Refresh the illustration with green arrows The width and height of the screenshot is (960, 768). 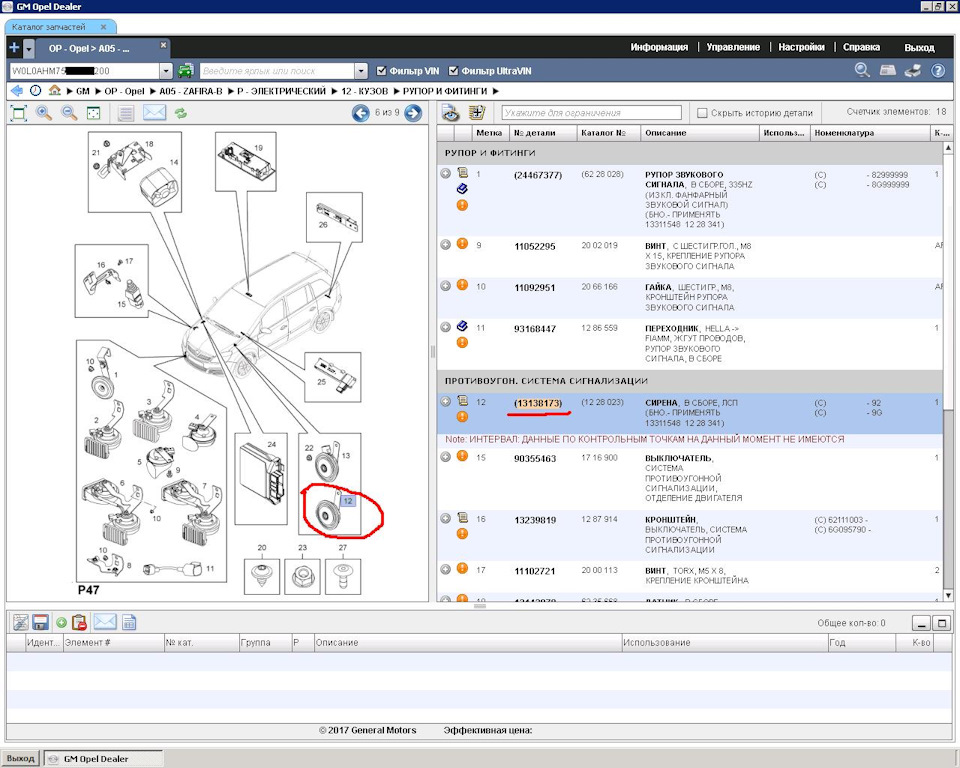pos(181,113)
